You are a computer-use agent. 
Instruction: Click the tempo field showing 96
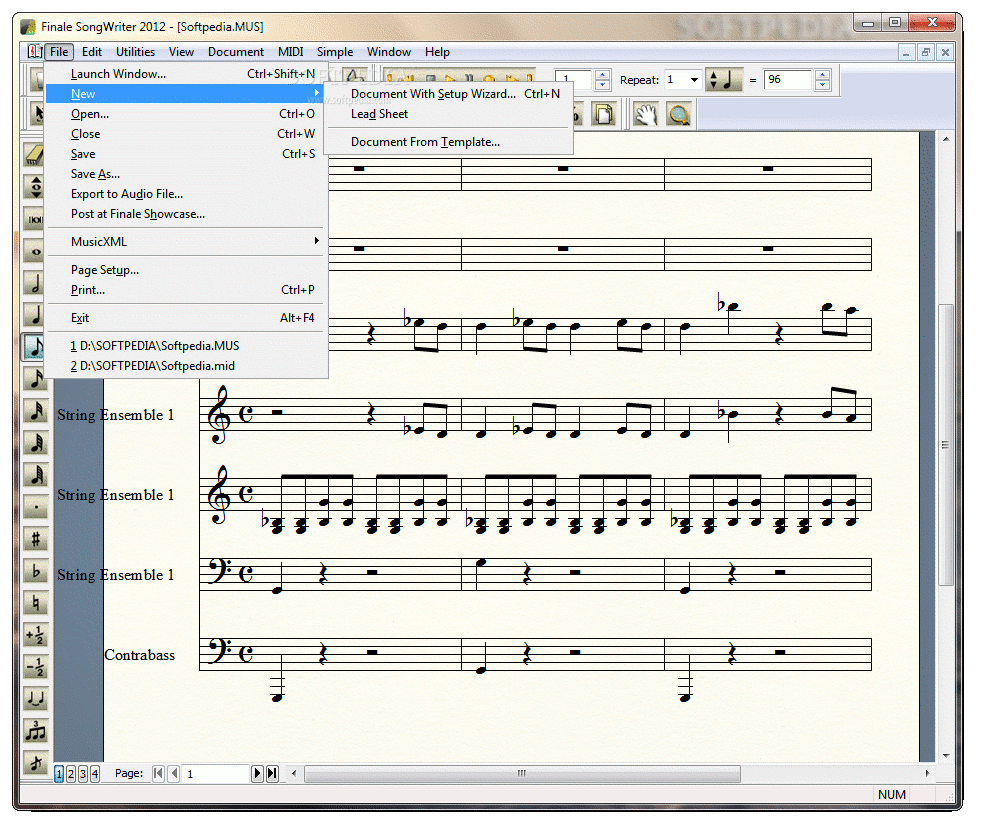789,80
